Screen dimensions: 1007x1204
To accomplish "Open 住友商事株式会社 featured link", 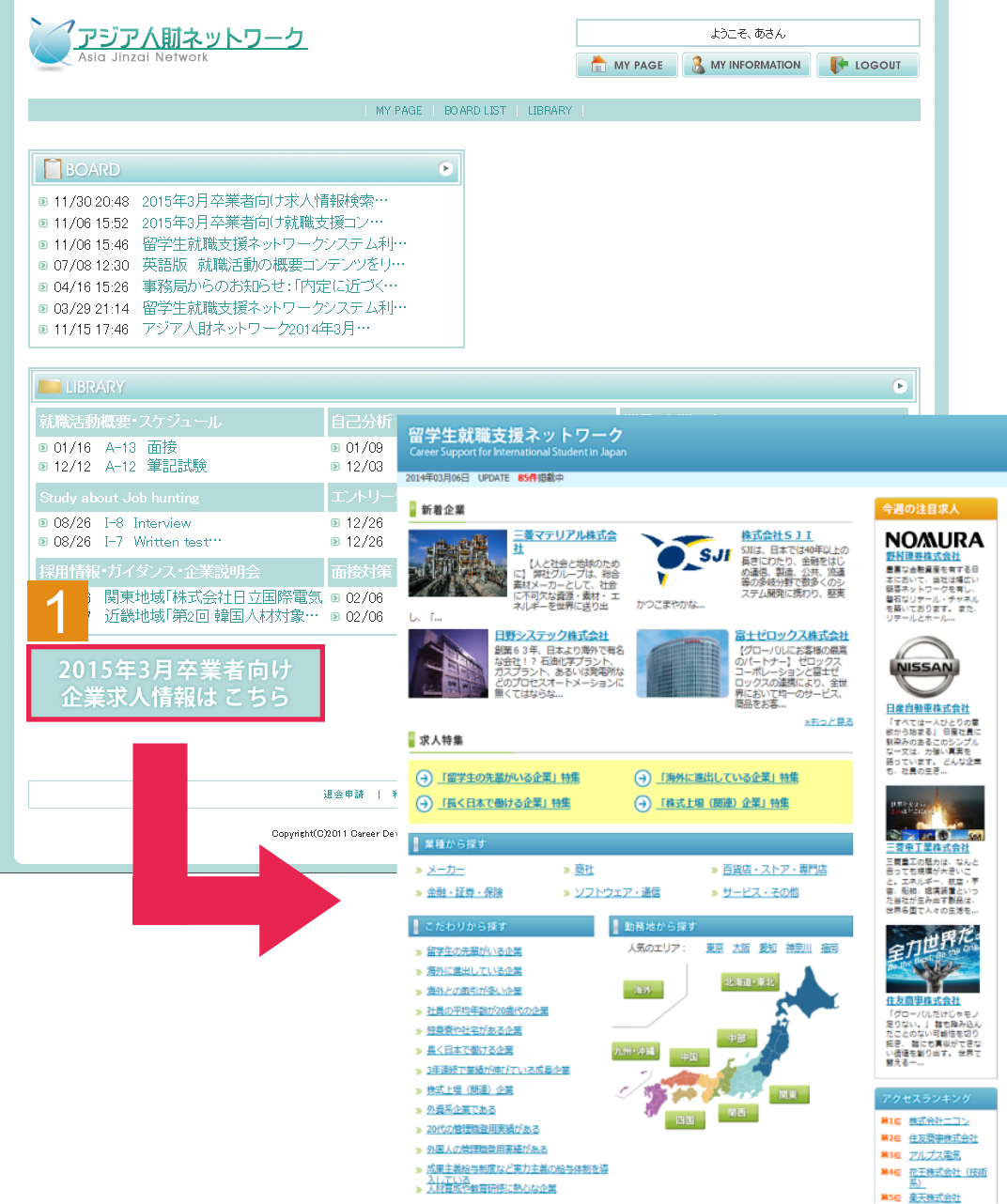I will (x=922, y=1000).
